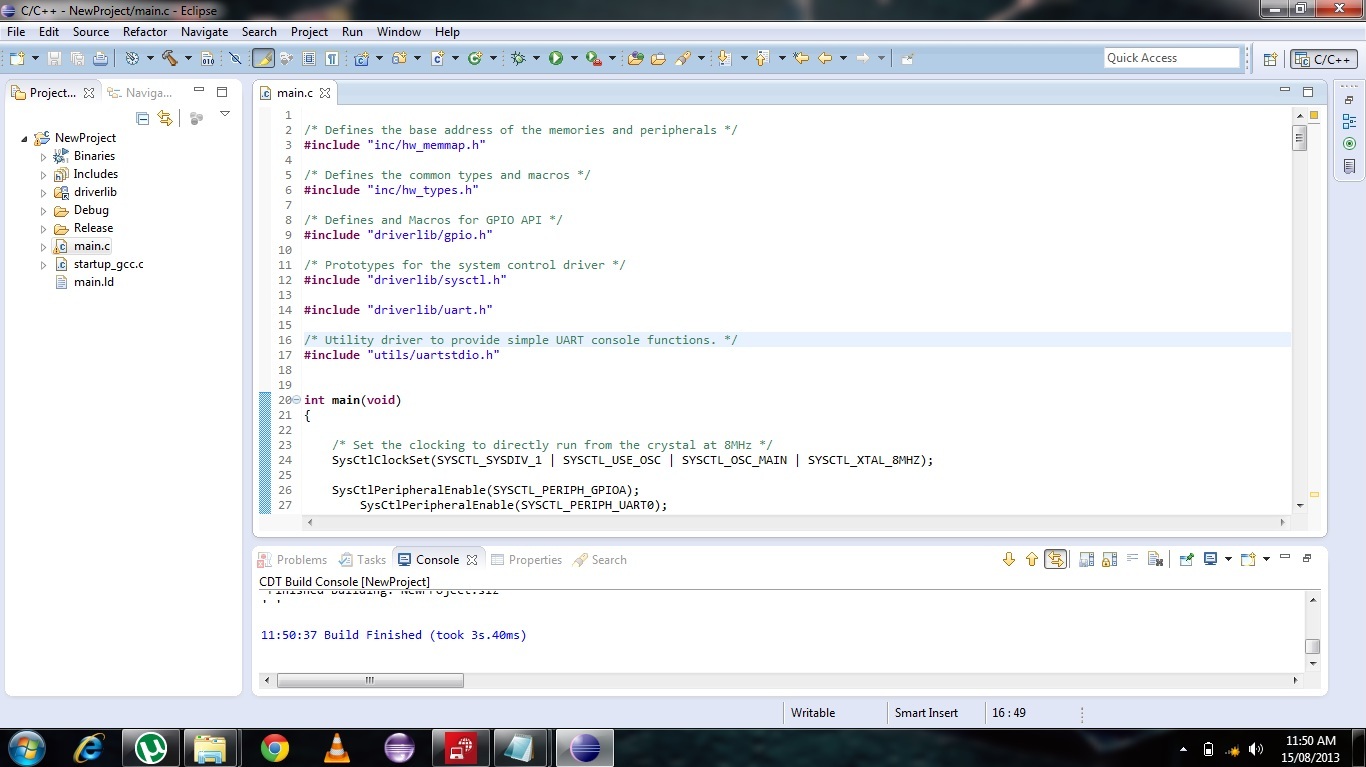1366x767 pixels.
Task: Close the main.c editor tab
Action: coord(325,93)
